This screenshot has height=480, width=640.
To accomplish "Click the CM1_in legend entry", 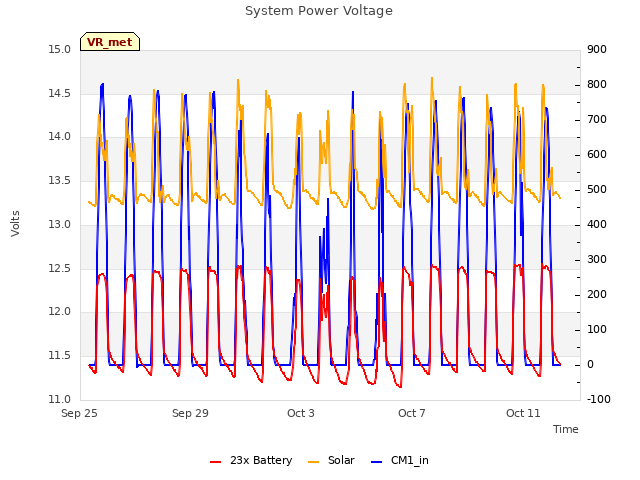I will pos(400,460).
